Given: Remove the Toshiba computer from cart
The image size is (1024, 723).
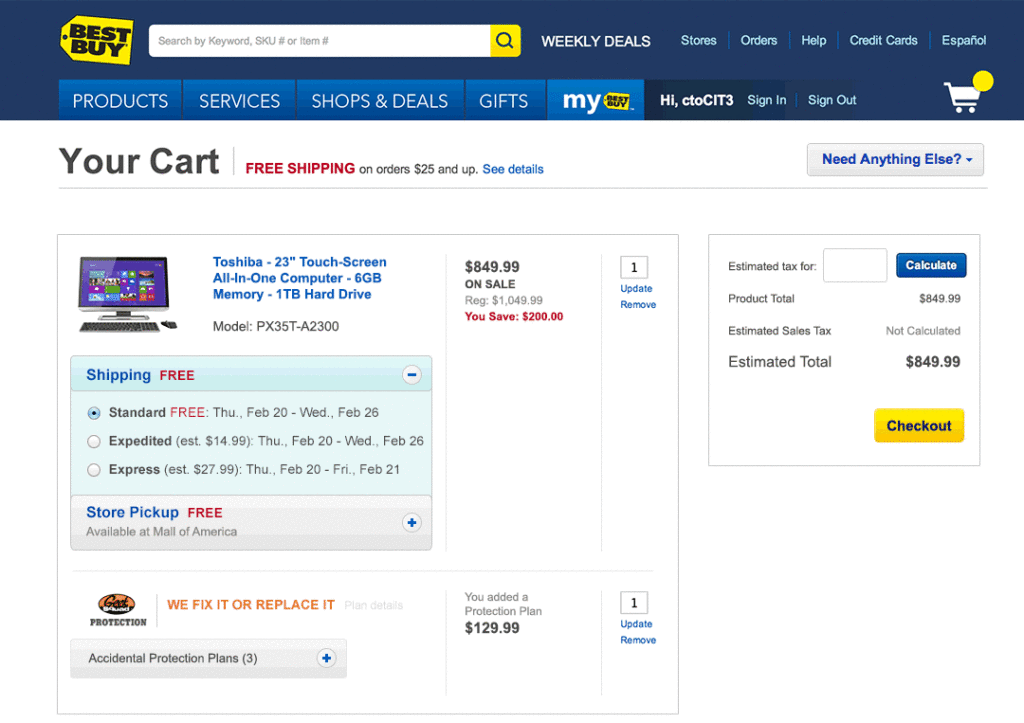Looking at the screenshot, I should point(638,305).
